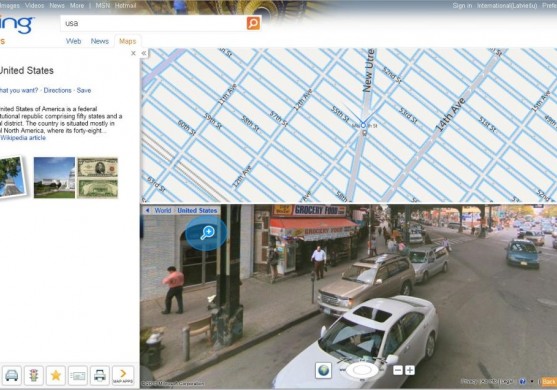Viewport: 557px width, 390px height.
Task: Open News in top navigation bar
Action: tap(57, 5)
